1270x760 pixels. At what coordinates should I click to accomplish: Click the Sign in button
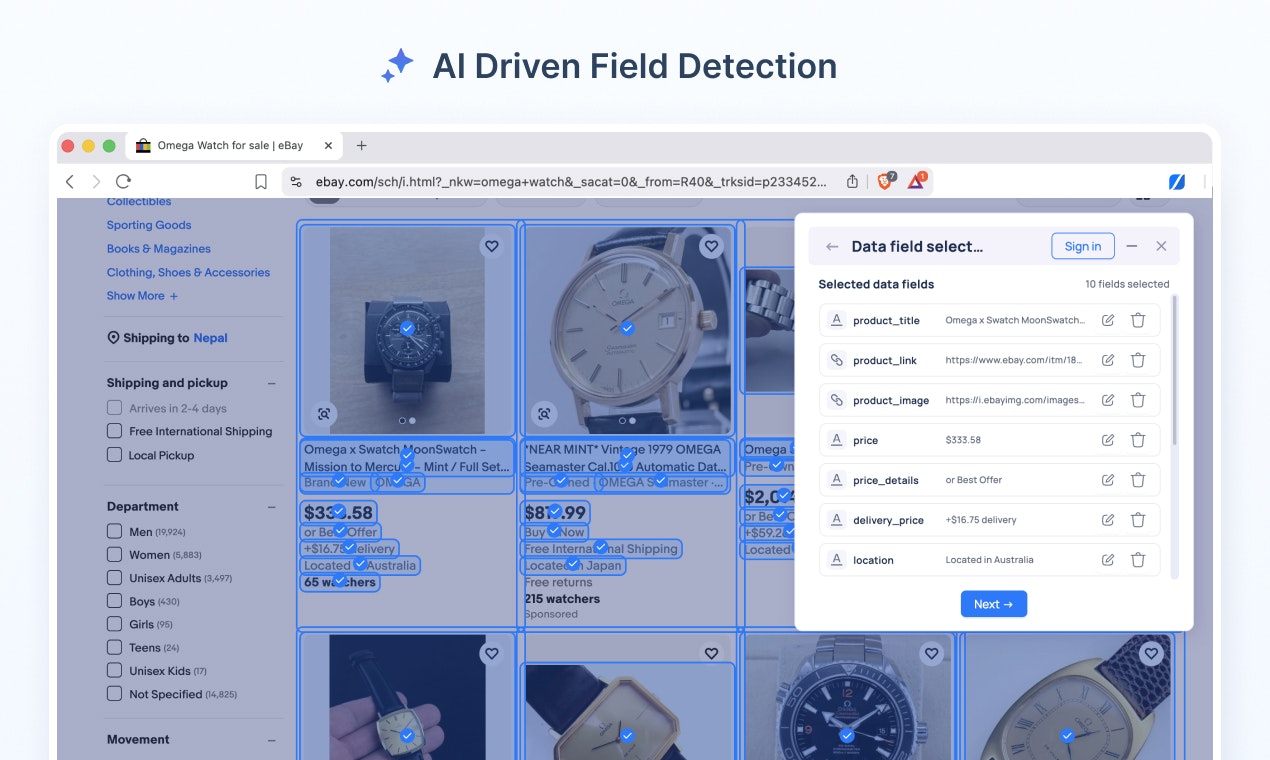tap(1083, 246)
